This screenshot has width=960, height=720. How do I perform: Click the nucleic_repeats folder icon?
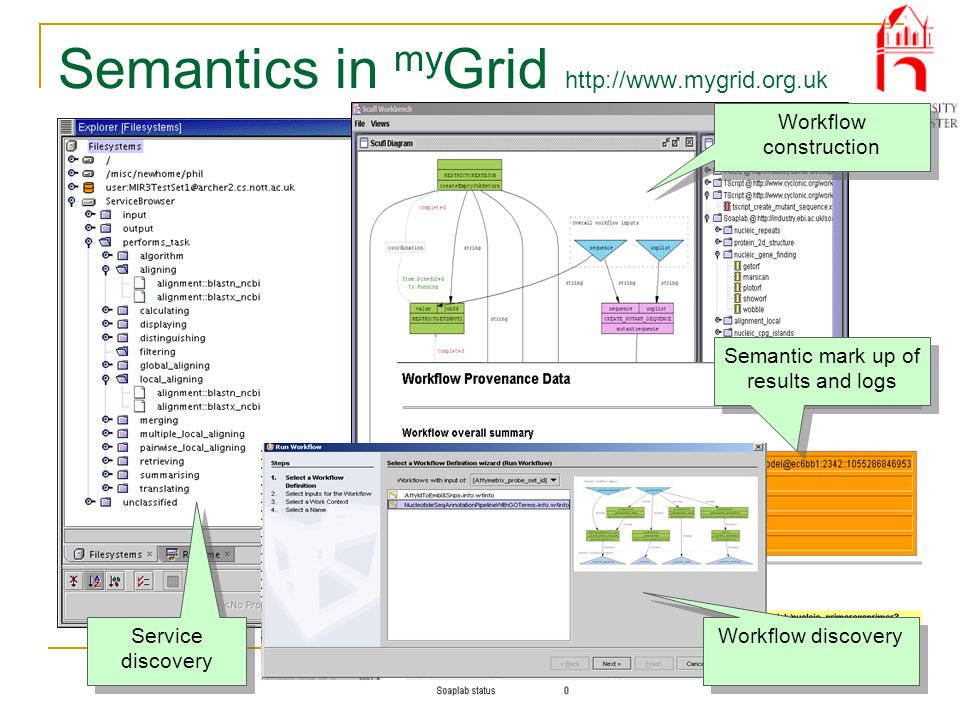pyautogui.click(x=728, y=230)
